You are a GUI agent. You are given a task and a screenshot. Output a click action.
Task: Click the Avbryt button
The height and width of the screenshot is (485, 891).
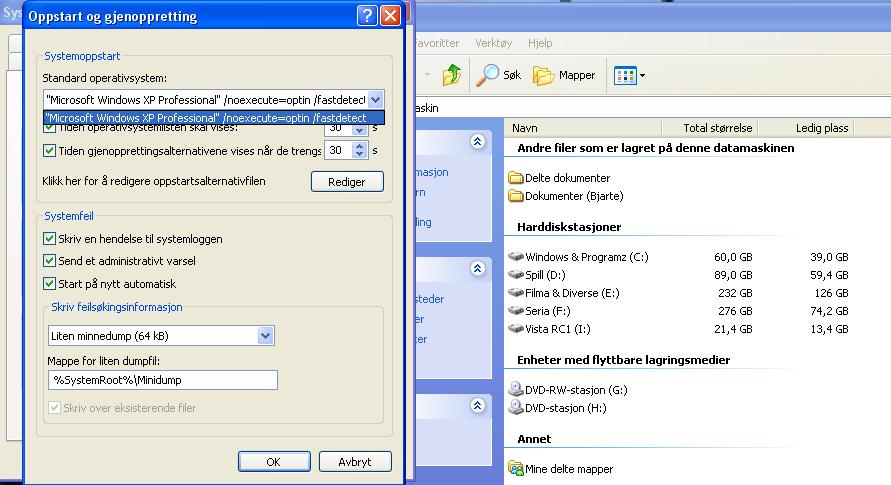(355, 462)
